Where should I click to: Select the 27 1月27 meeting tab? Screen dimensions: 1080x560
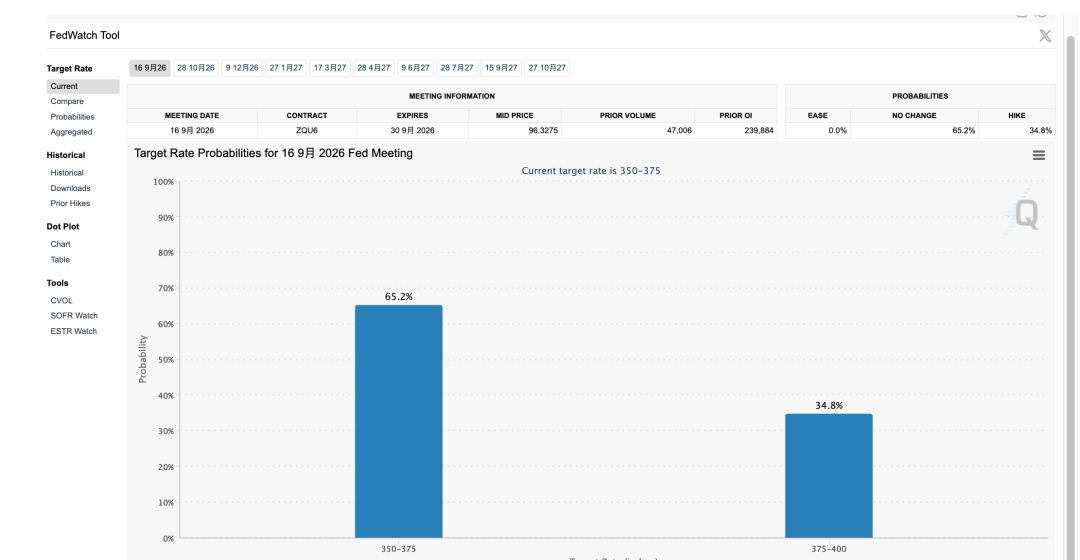pyautogui.click(x=286, y=68)
